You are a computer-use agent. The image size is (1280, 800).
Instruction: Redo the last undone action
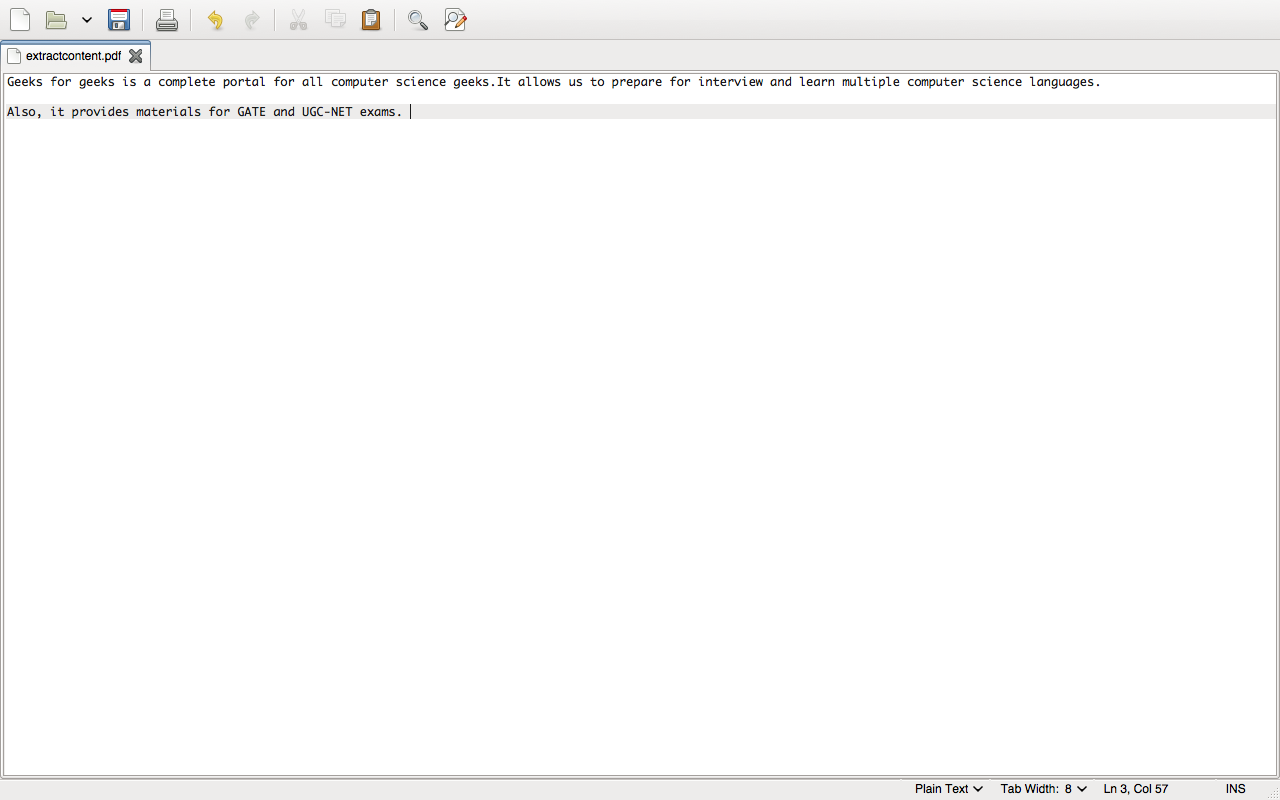(x=252, y=20)
